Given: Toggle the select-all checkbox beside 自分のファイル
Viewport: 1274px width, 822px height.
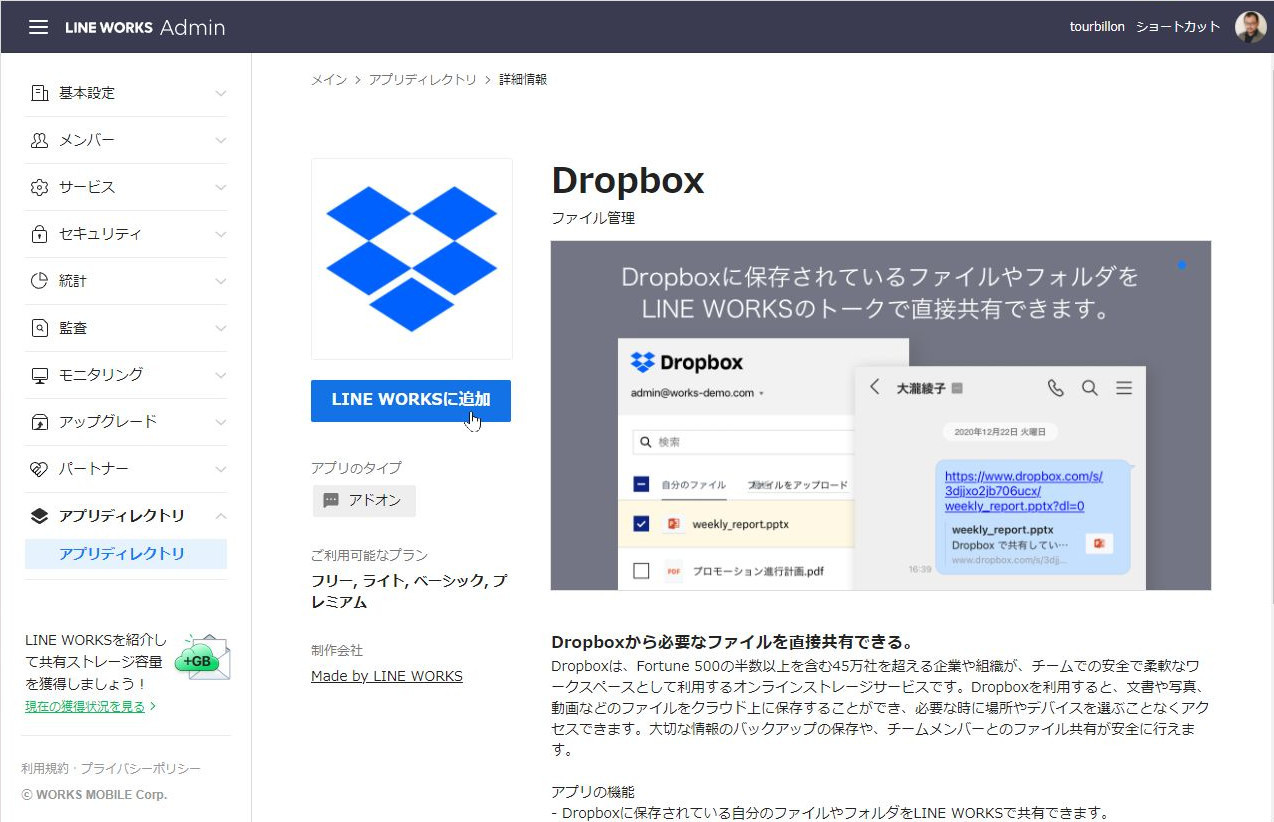Looking at the screenshot, I should (x=642, y=485).
